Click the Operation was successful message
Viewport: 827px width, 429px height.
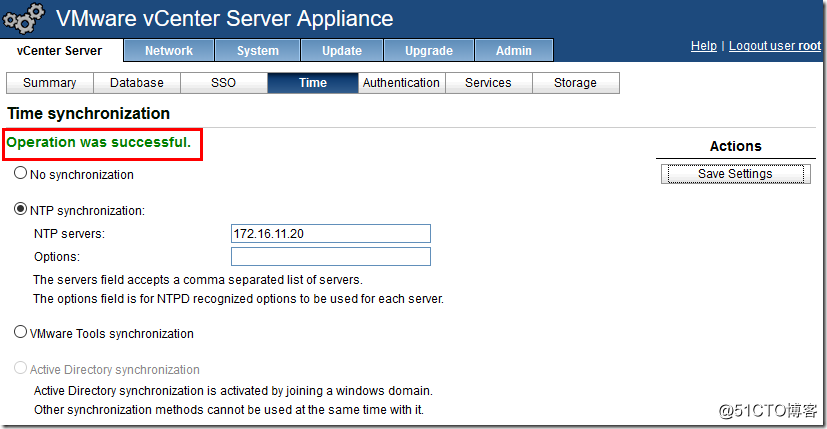pyautogui.click(x=99, y=142)
